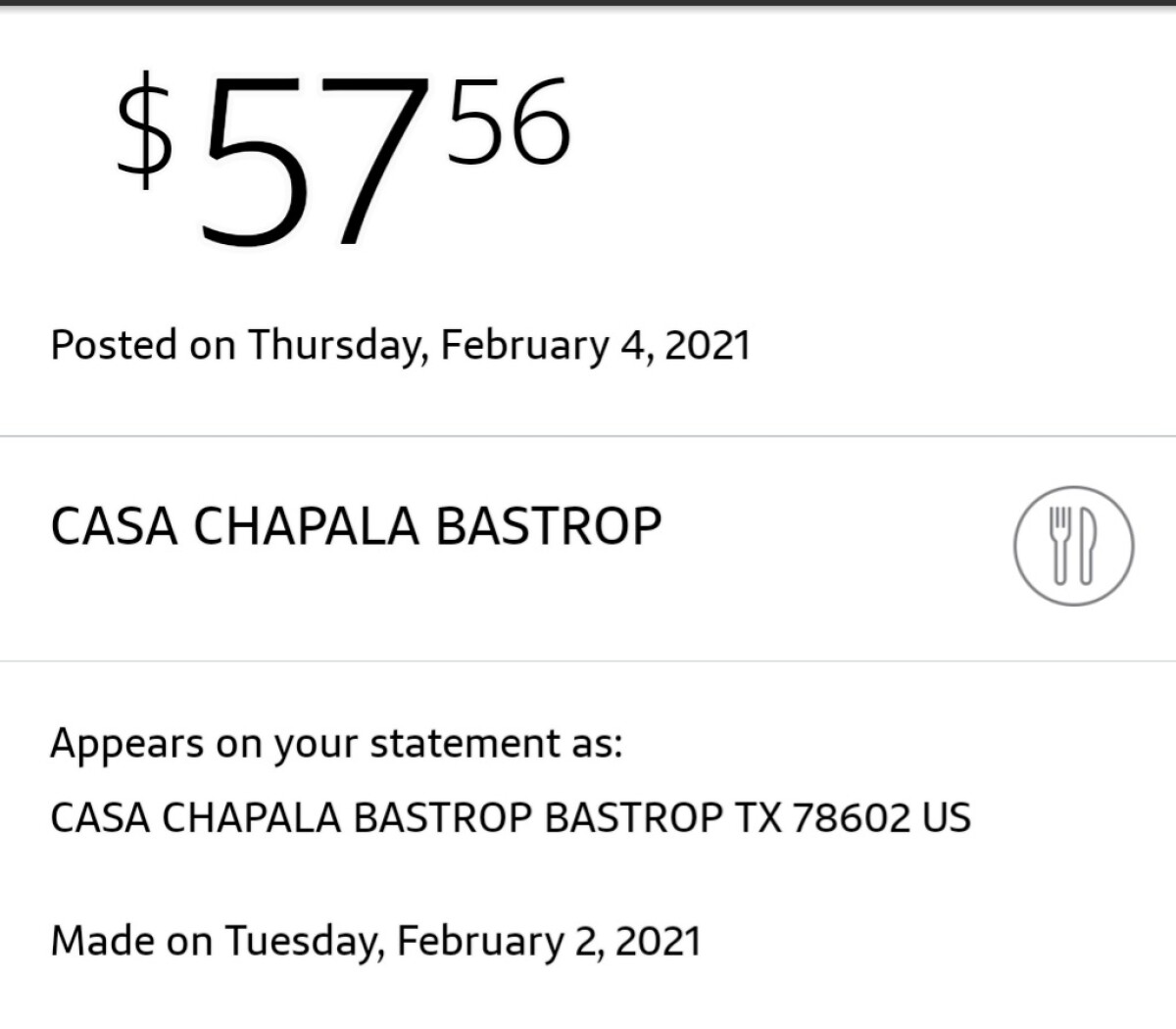Open the CASA CHAPALA BASTROP merchant name

click(x=356, y=526)
